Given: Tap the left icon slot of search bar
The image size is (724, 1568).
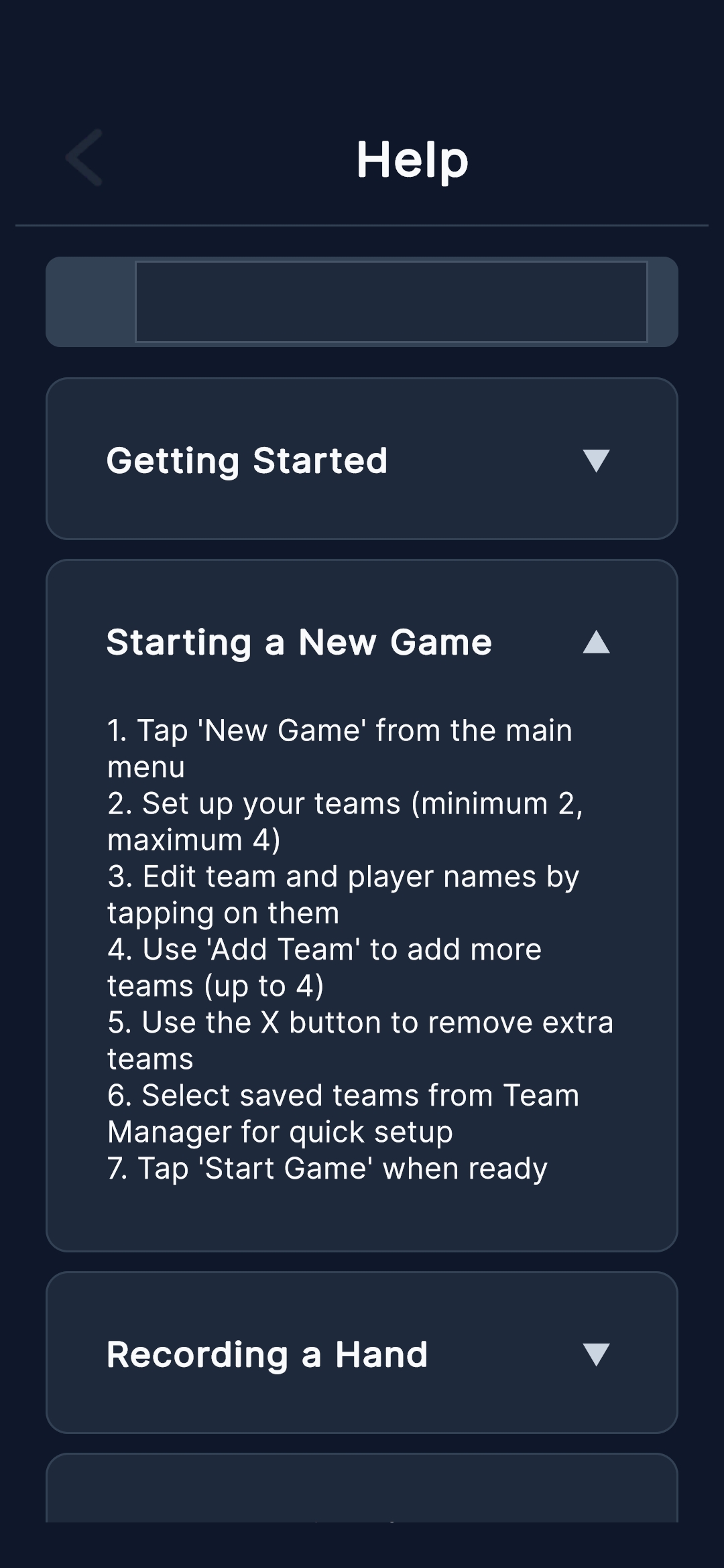Looking at the screenshot, I should [90, 302].
